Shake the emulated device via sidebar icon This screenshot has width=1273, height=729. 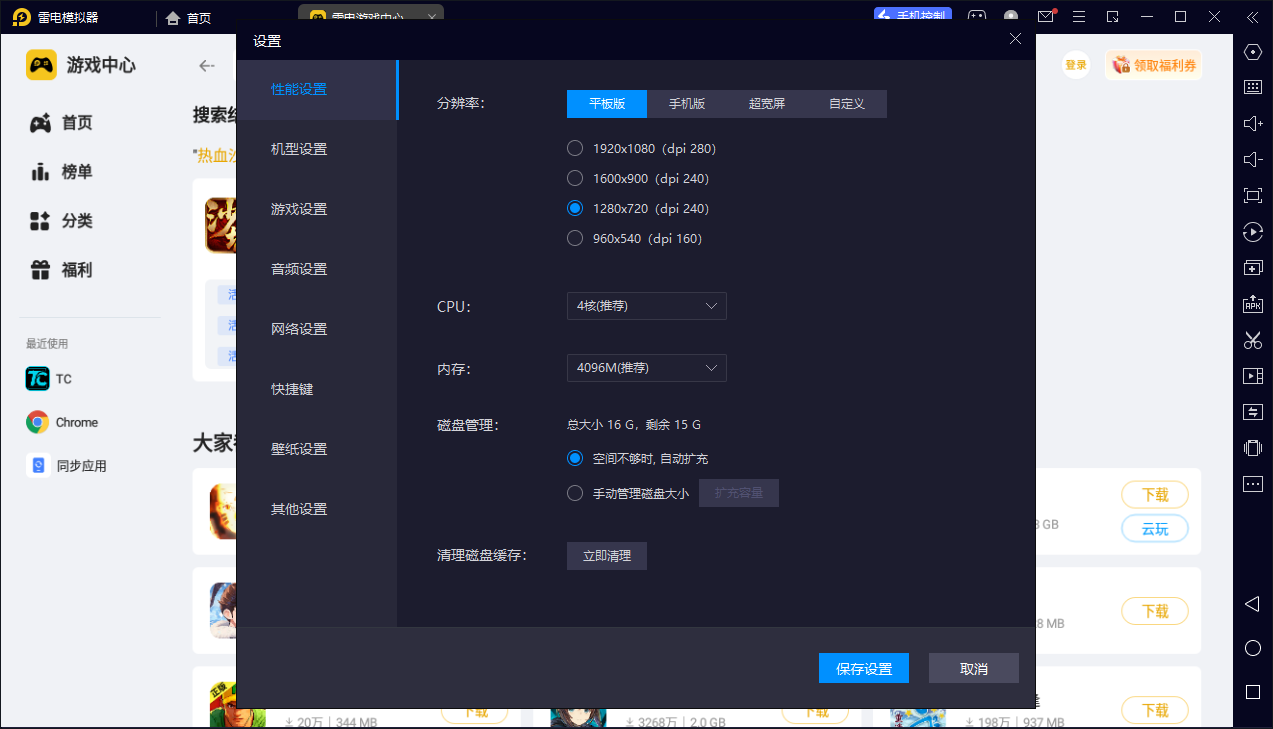click(1252, 447)
